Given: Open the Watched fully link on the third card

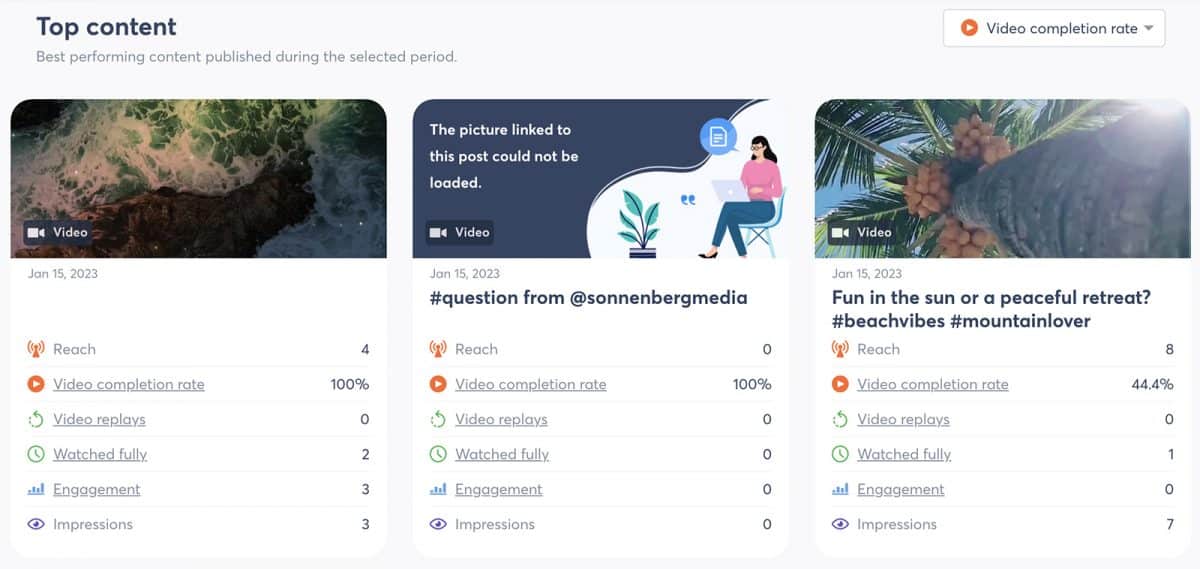Looking at the screenshot, I should click(x=904, y=454).
